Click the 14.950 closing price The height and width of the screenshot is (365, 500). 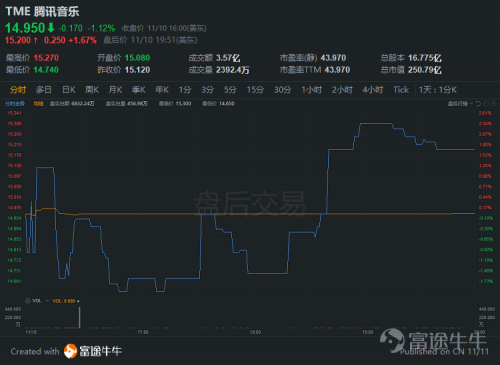[25, 28]
